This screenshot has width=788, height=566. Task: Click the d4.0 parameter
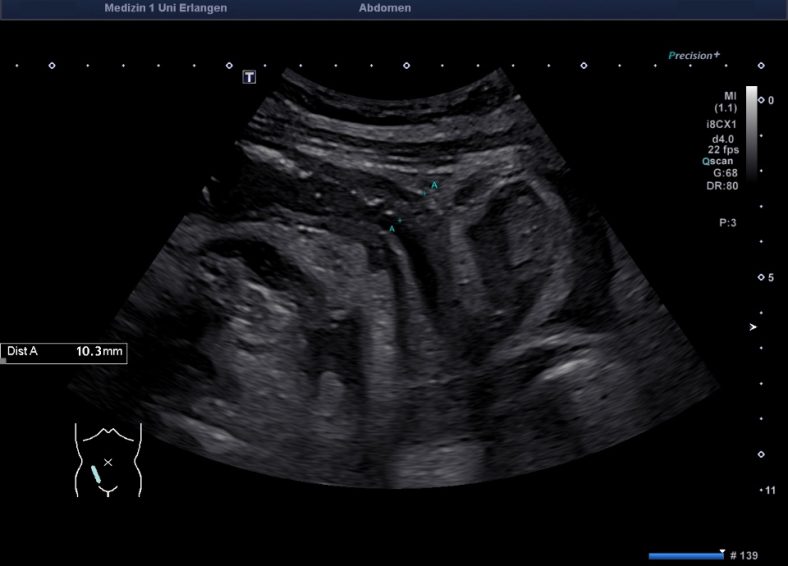click(x=724, y=137)
